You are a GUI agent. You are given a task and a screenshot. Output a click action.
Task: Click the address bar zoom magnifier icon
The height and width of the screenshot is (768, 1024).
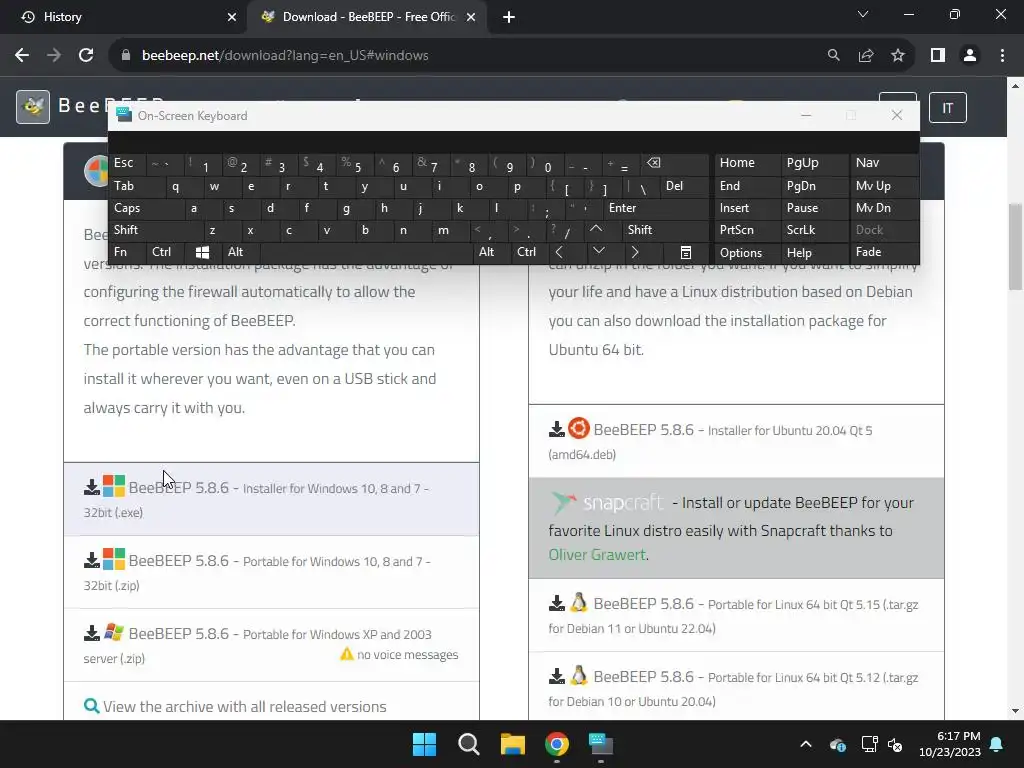coord(833,56)
